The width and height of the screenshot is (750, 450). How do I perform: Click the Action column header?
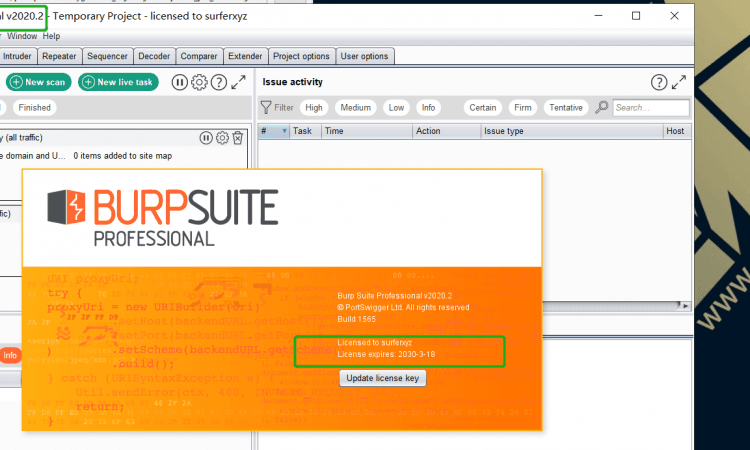pos(446,131)
